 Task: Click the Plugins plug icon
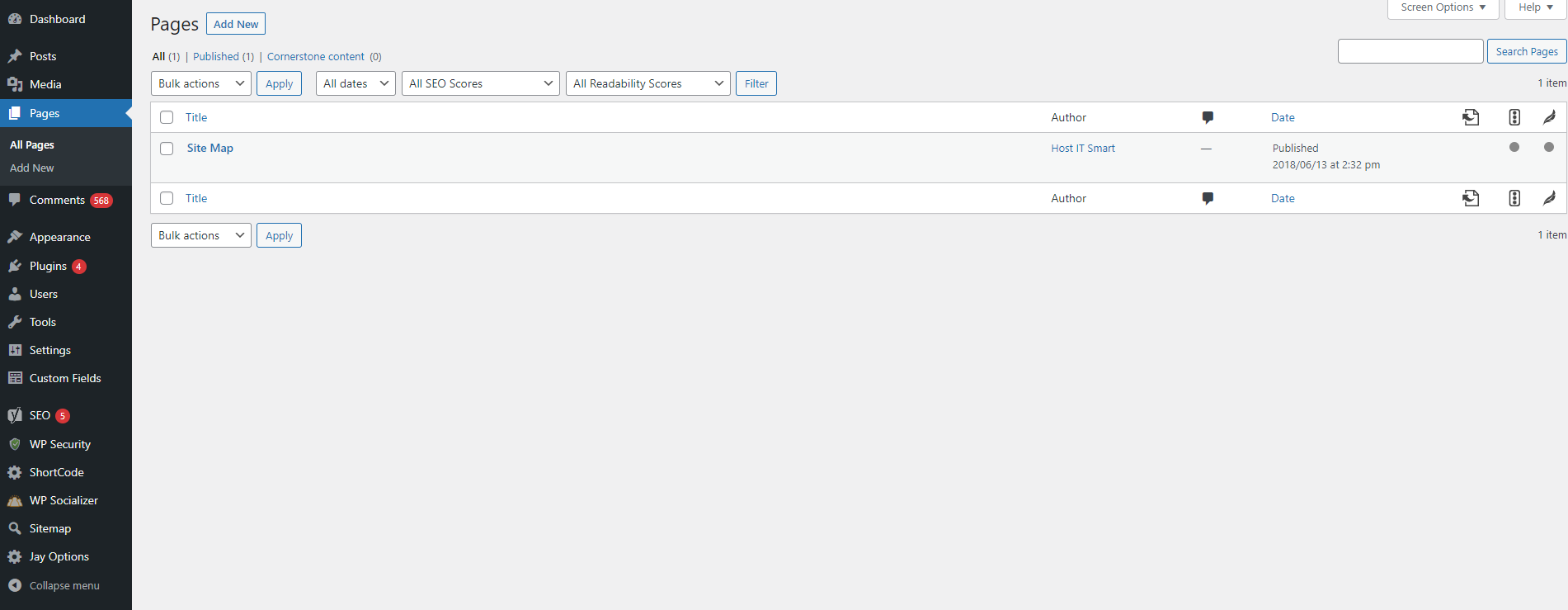pyautogui.click(x=15, y=266)
